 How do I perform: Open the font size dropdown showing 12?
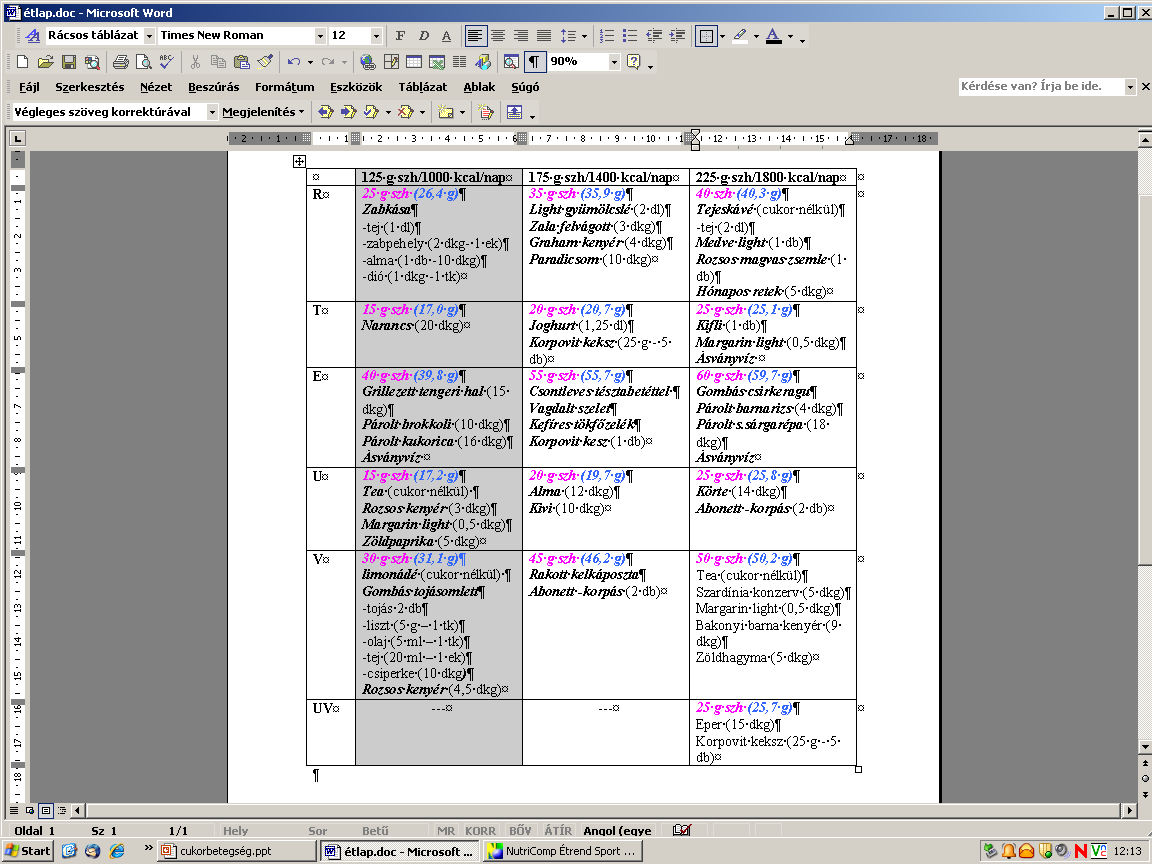click(x=376, y=35)
